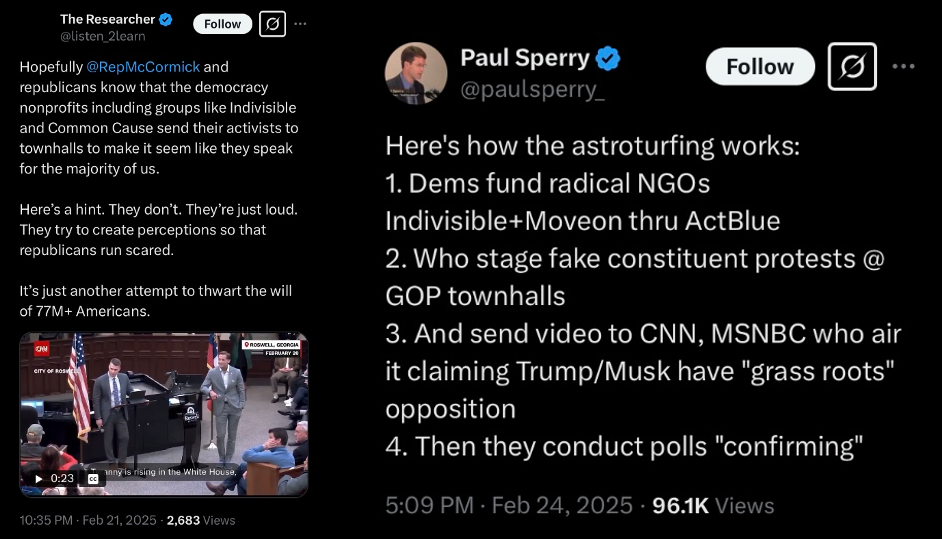Open The Researcher's profile name
Viewport: 942px width, 539px height.
[107, 19]
